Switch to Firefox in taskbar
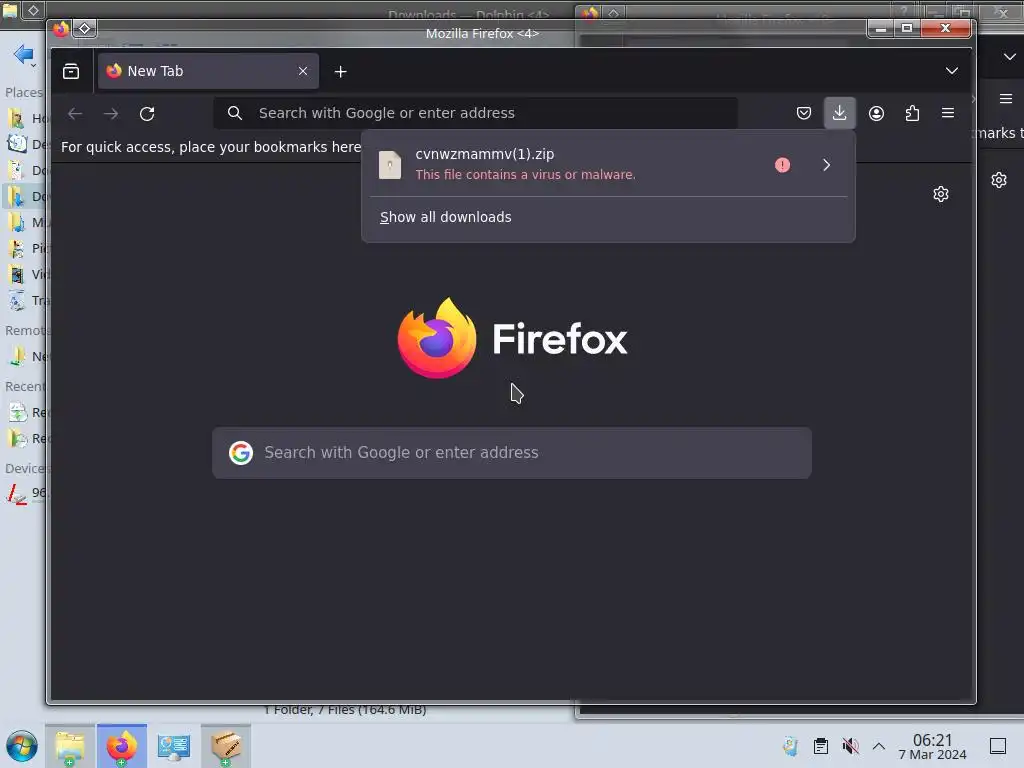Image resolution: width=1024 pixels, height=768 pixels. click(x=121, y=746)
